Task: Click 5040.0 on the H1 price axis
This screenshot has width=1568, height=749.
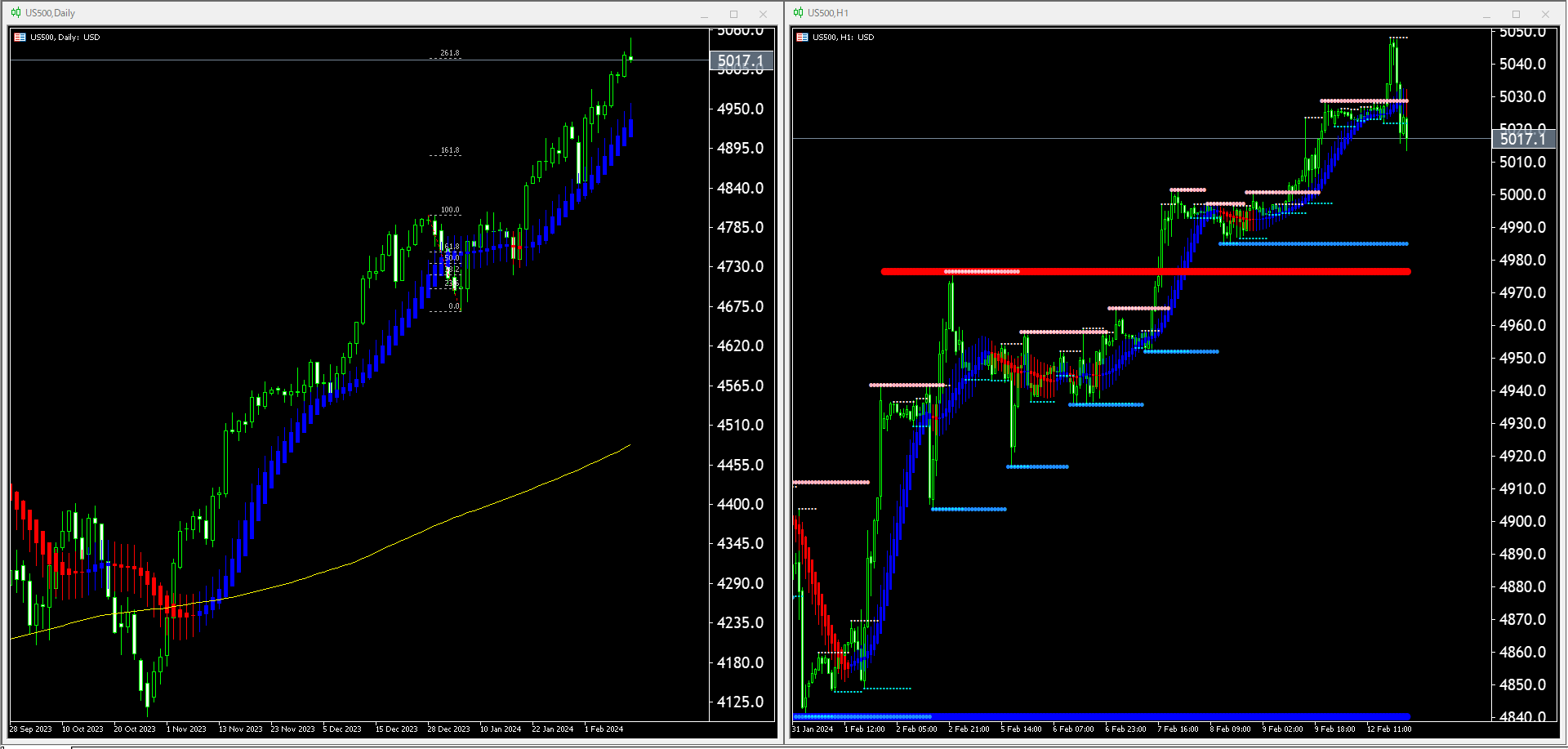Action: [x=1522, y=64]
